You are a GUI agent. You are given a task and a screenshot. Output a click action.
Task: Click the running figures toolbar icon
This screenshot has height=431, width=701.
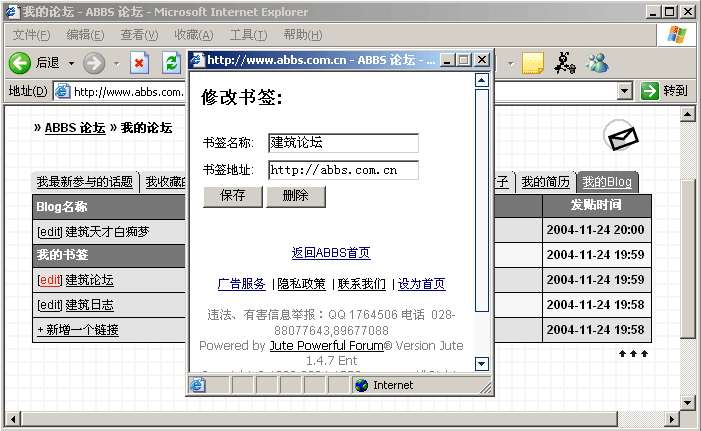(565, 63)
